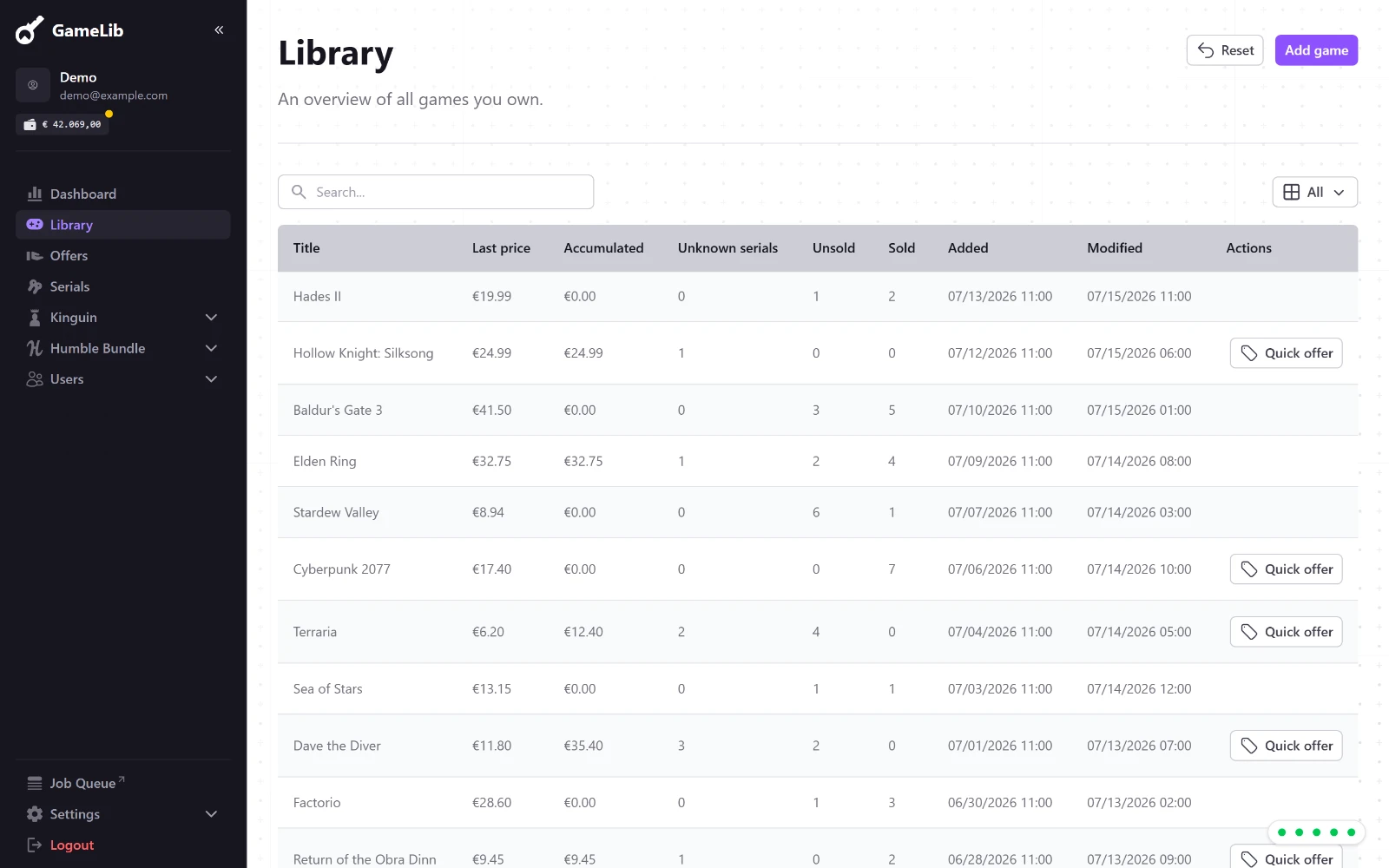Click the Search input field

pyautogui.click(x=436, y=192)
